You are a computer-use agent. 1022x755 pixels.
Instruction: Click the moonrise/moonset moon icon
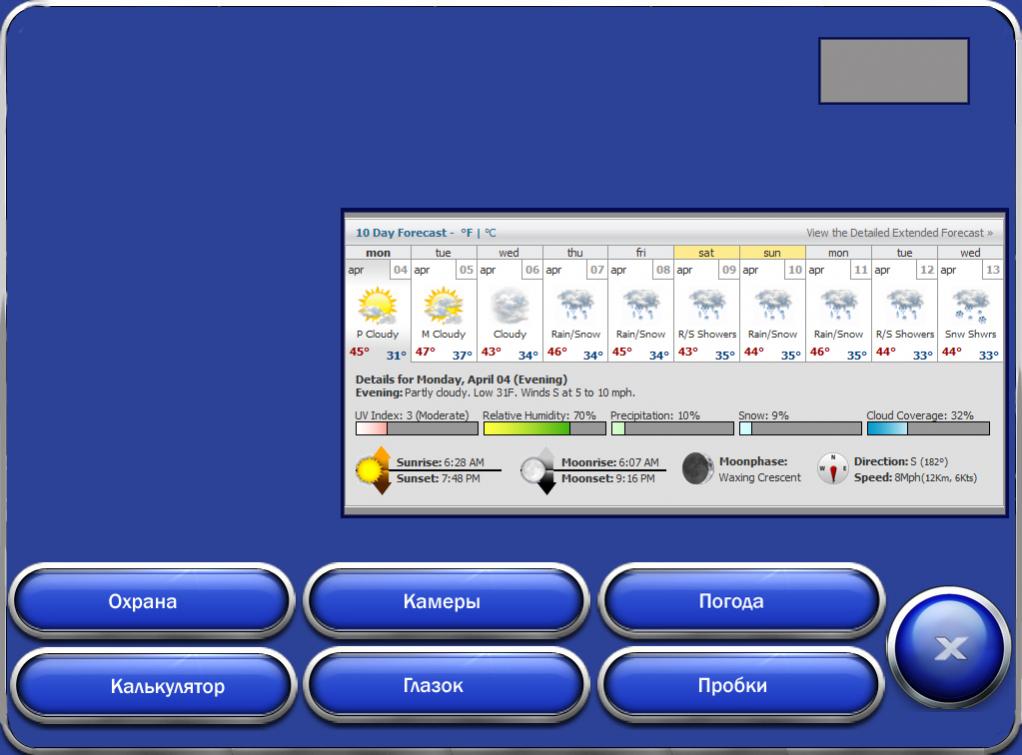click(538, 470)
